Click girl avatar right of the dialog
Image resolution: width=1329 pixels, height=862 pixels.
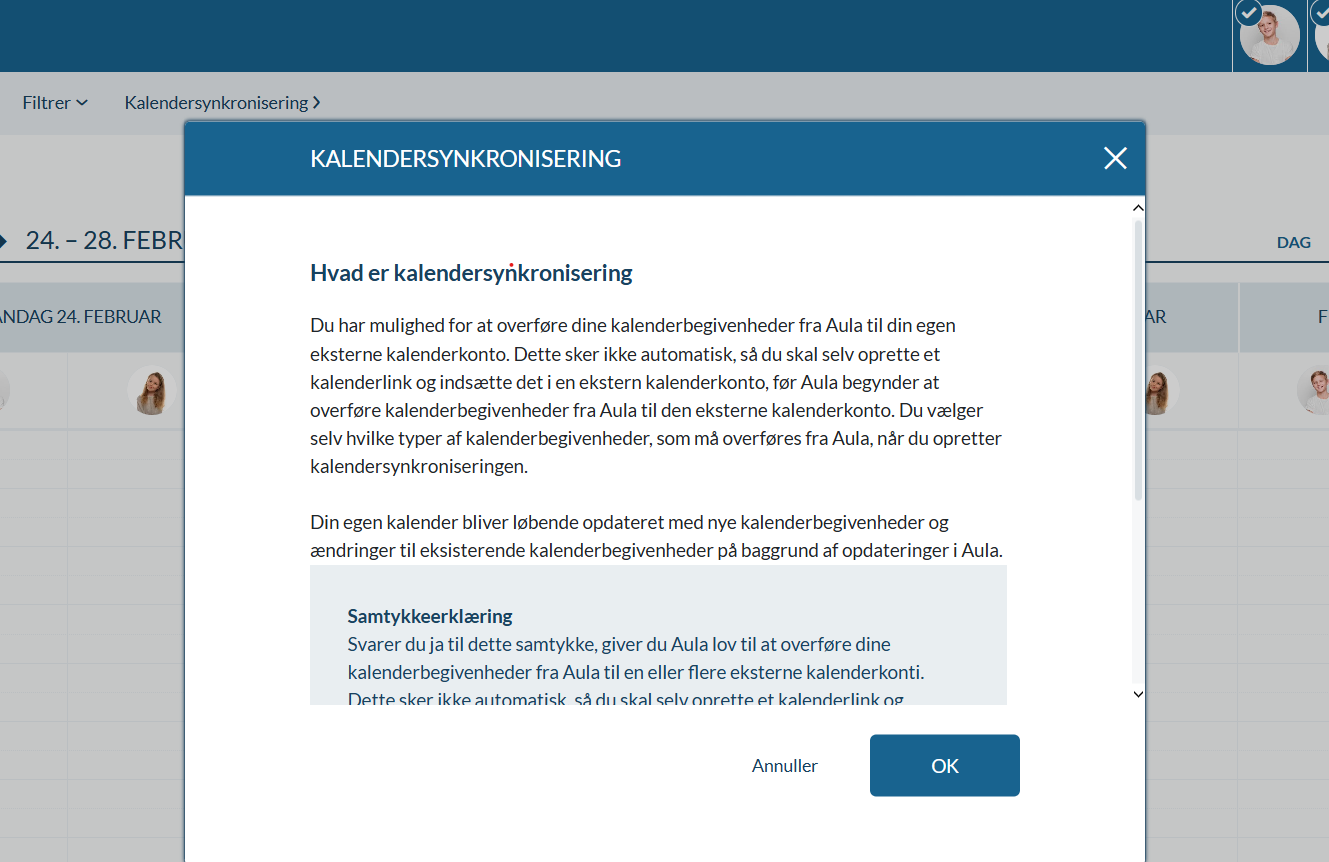(x=1157, y=392)
